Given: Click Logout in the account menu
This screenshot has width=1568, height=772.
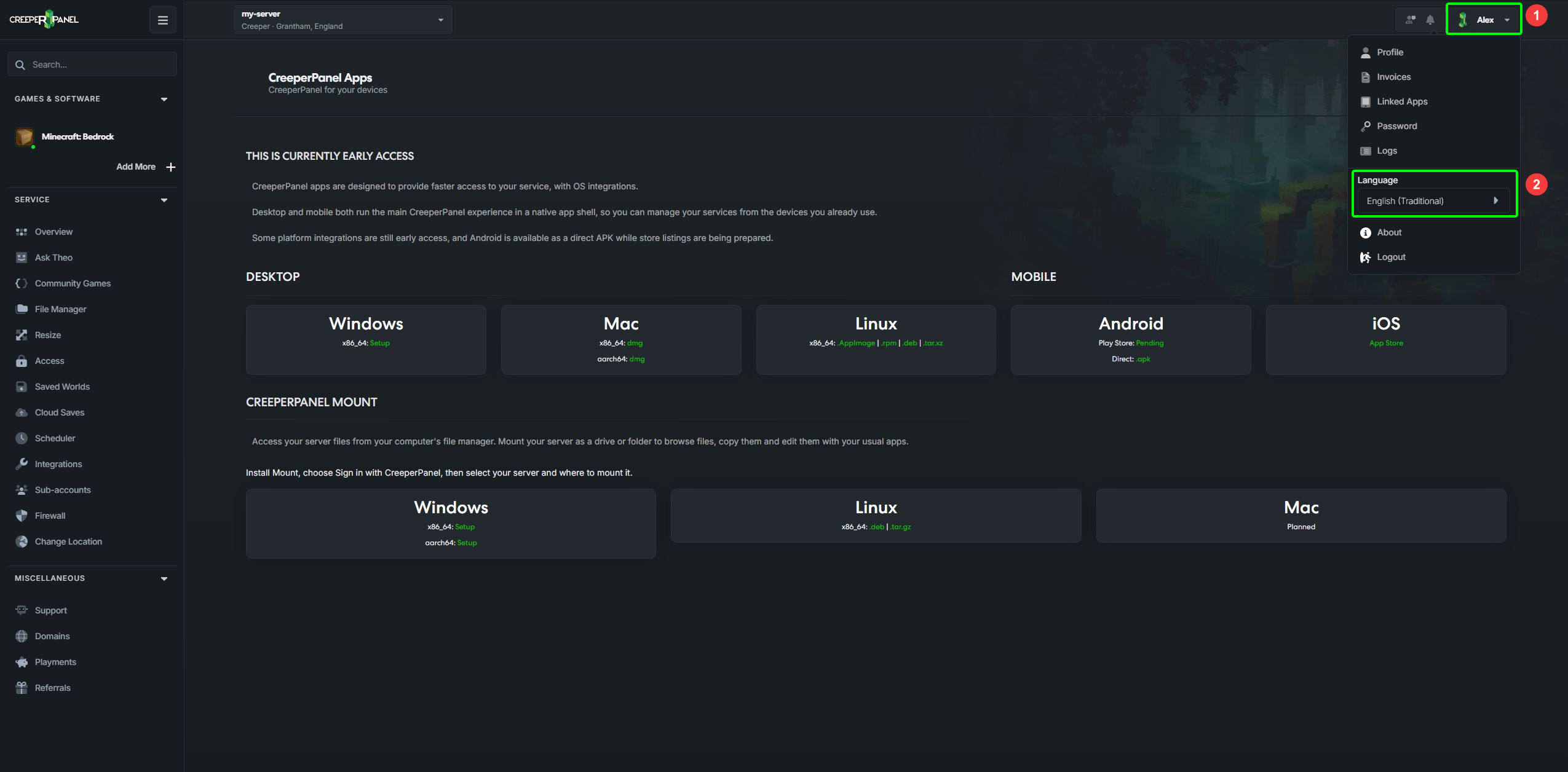Looking at the screenshot, I should coord(1391,257).
